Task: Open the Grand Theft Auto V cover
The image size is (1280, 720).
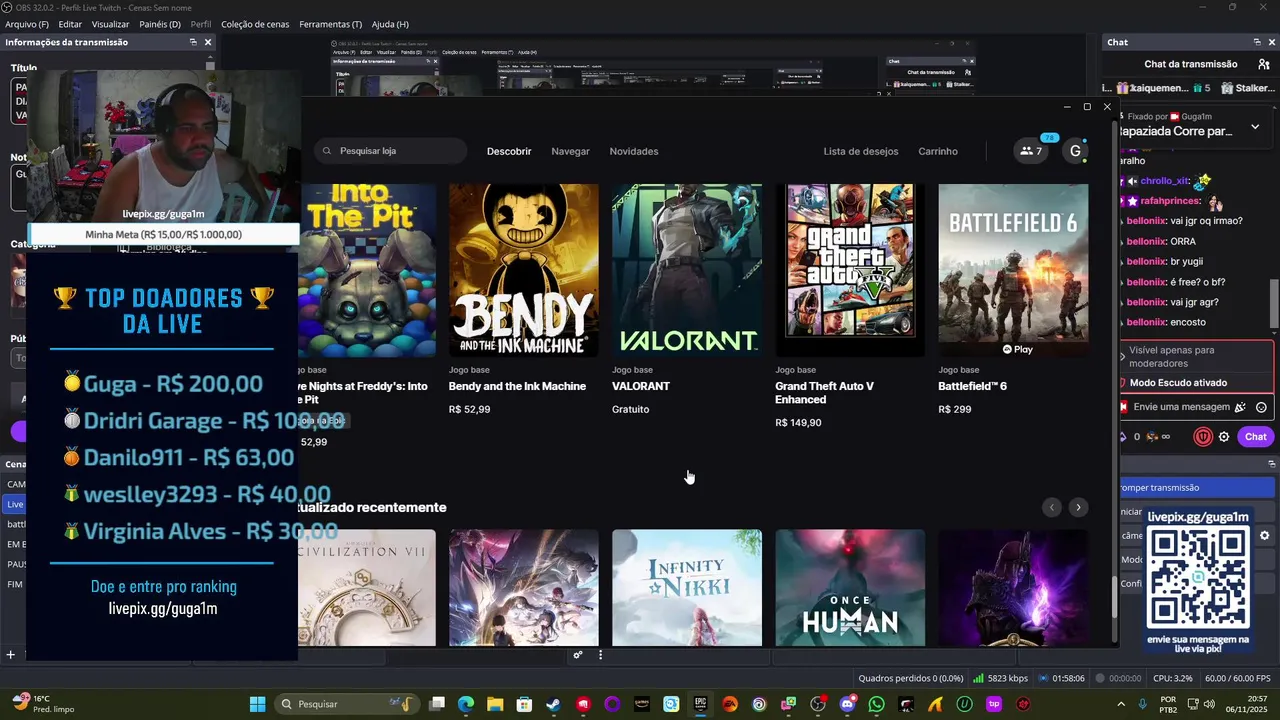Action: [x=849, y=270]
